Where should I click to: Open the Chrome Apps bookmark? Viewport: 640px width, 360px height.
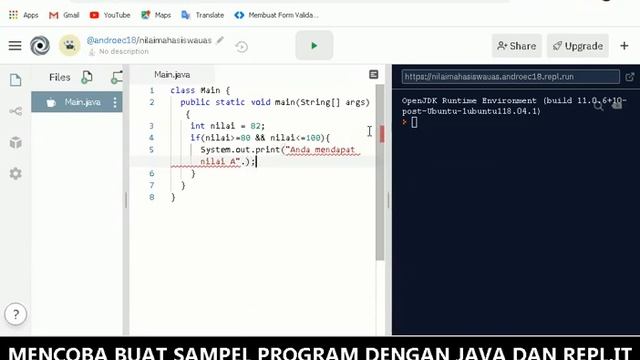23,15
